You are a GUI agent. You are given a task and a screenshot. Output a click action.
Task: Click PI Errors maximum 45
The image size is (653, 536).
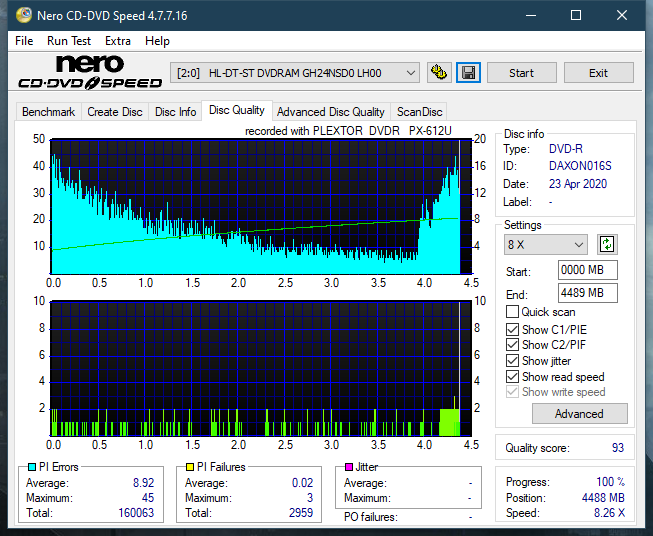pyautogui.click(x=148, y=498)
